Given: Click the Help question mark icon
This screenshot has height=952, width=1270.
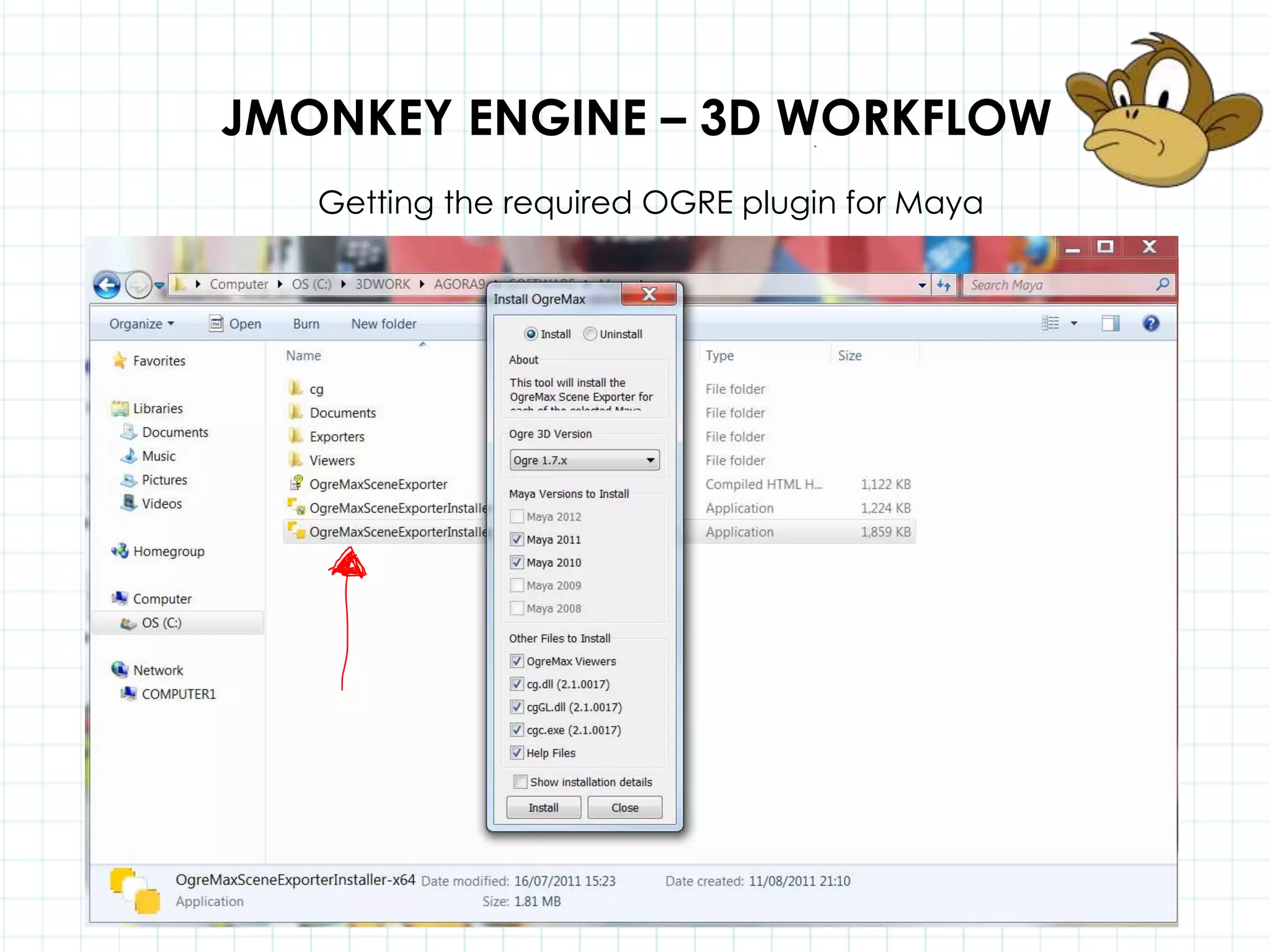Looking at the screenshot, I should pos(1150,324).
